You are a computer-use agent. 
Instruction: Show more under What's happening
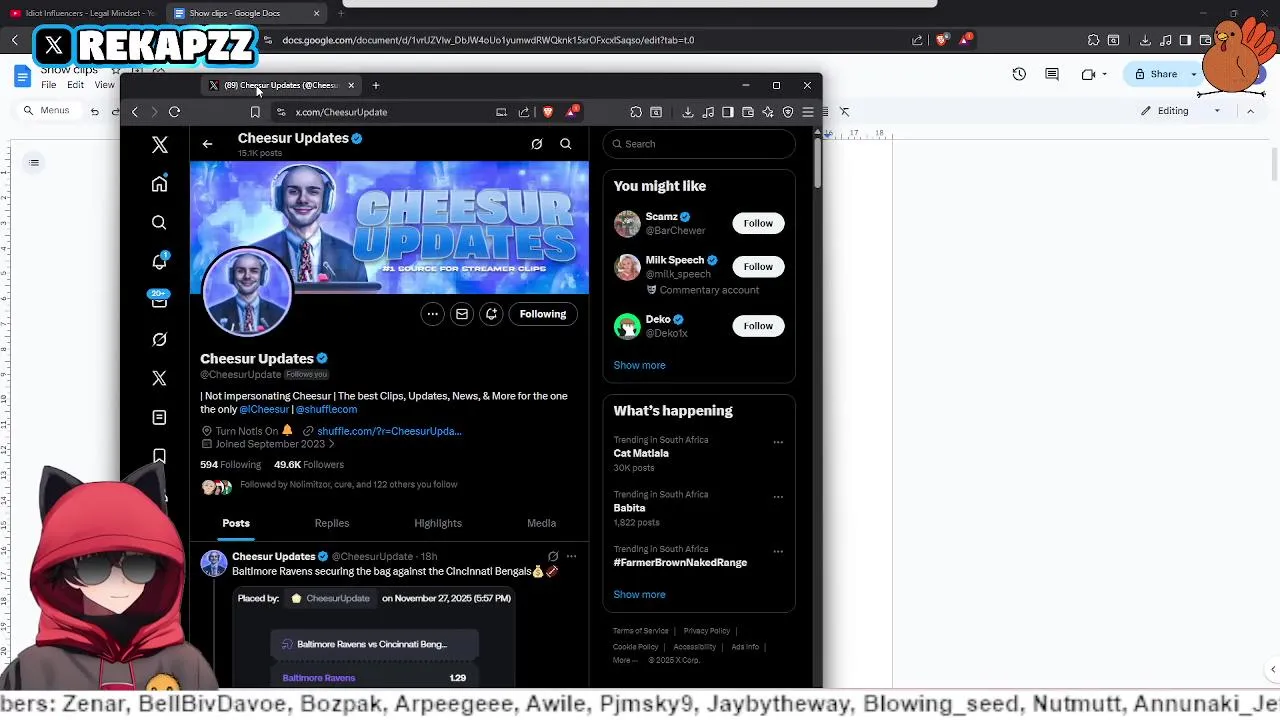pos(639,594)
